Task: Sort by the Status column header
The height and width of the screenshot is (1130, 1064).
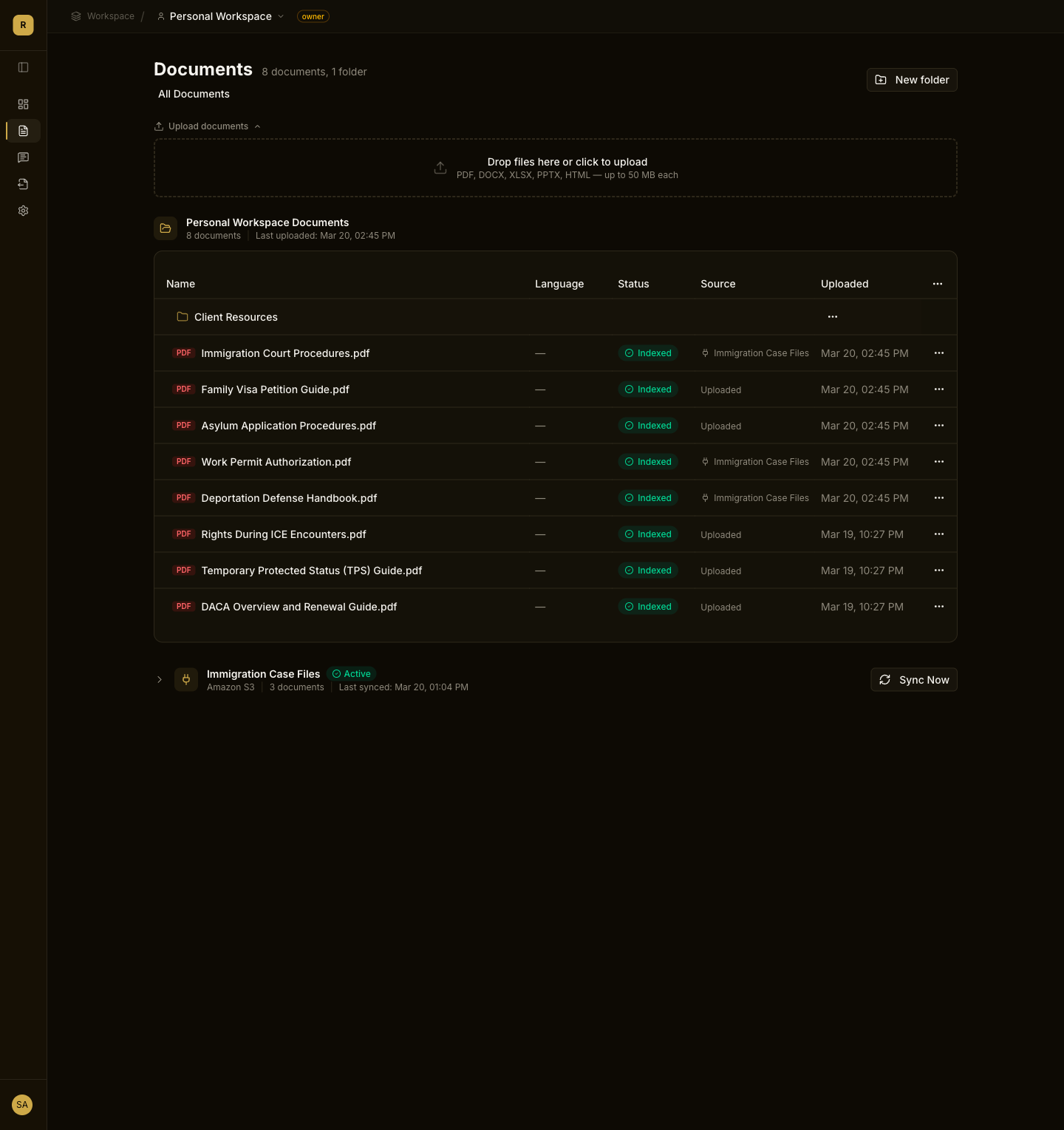Action: [633, 284]
